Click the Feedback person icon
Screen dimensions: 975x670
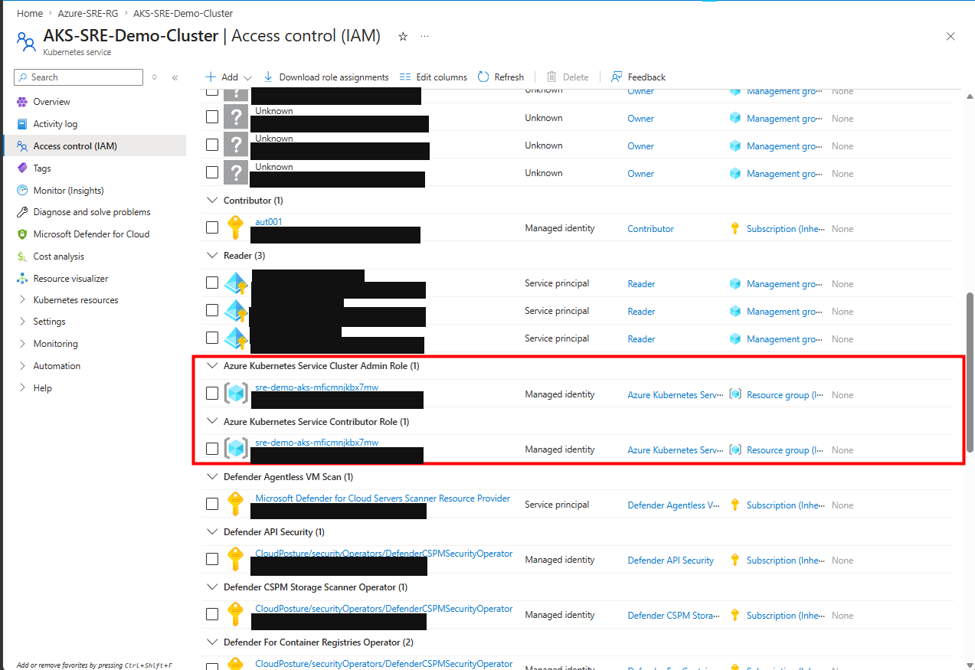(x=616, y=77)
